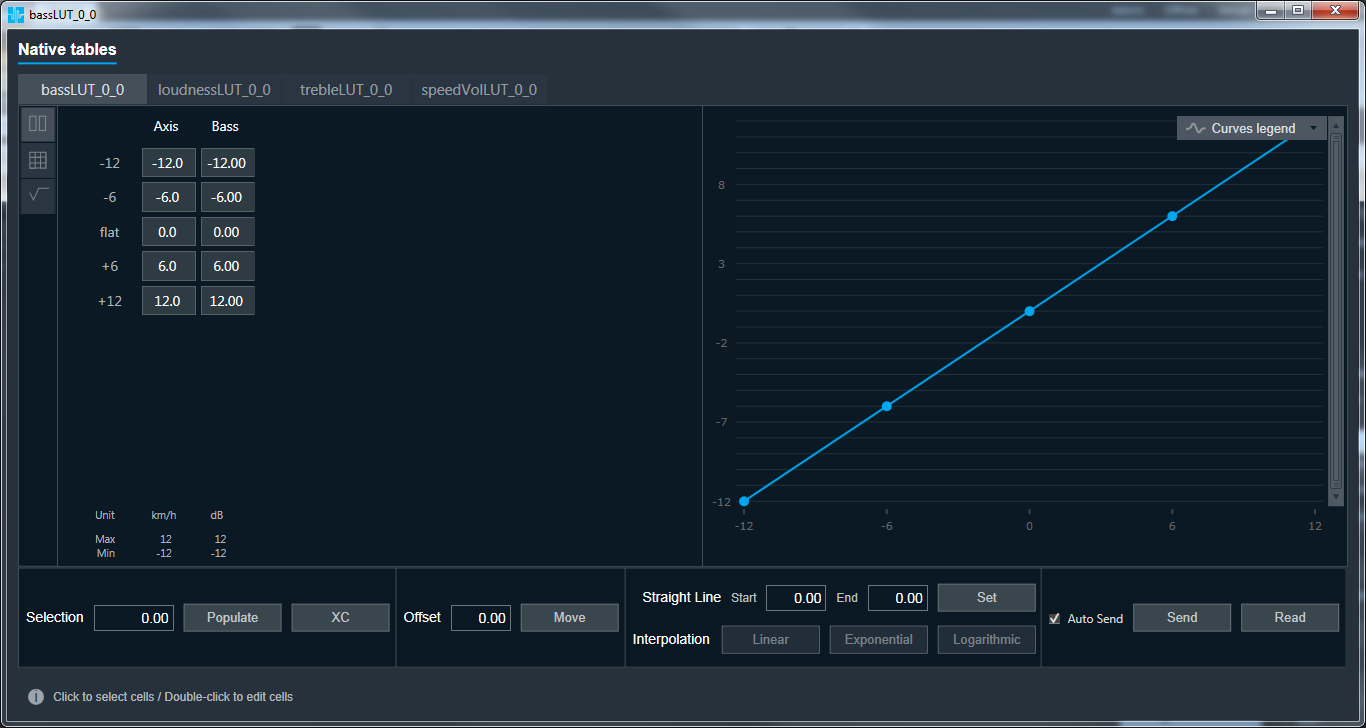Select the two-column table view icon
The width and height of the screenshot is (1366, 728).
[38, 125]
